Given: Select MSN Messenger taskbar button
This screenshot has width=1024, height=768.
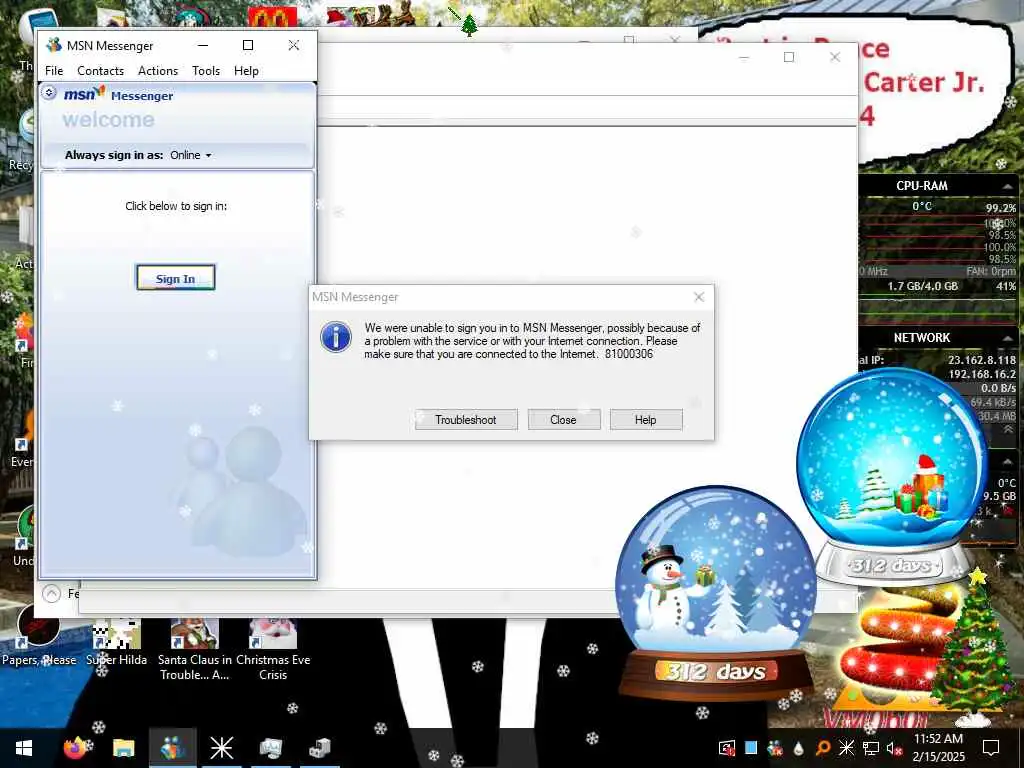Looking at the screenshot, I should point(172,748).
